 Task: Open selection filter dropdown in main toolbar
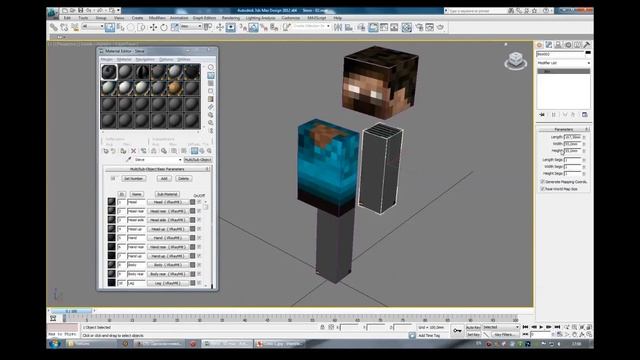tap(93, 27)
